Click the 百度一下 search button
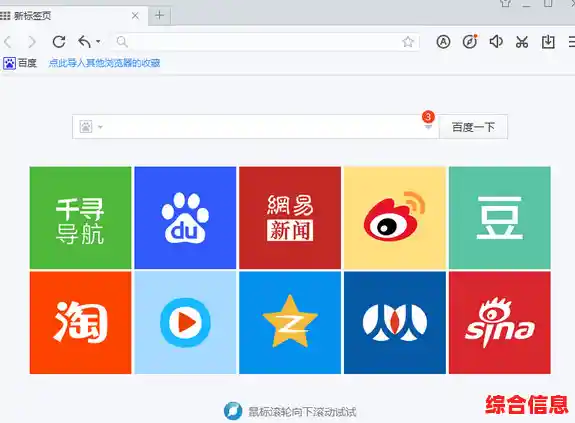This screenshot has height=423, width=575. tap(473, 127)
